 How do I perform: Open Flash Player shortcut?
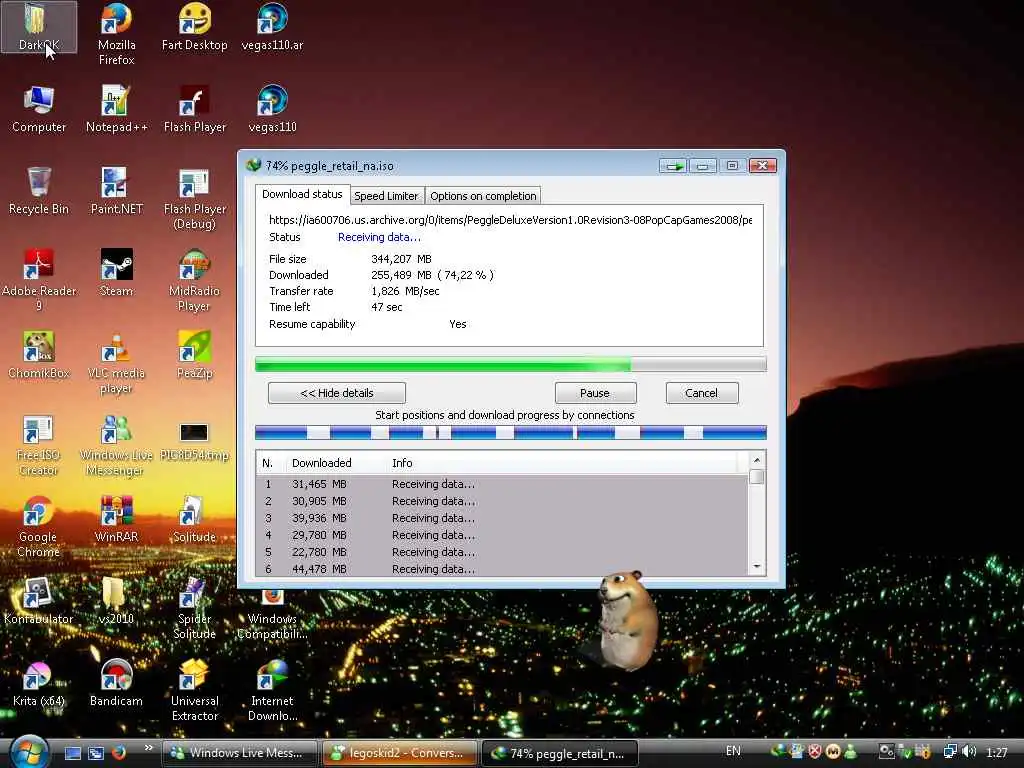195,108
